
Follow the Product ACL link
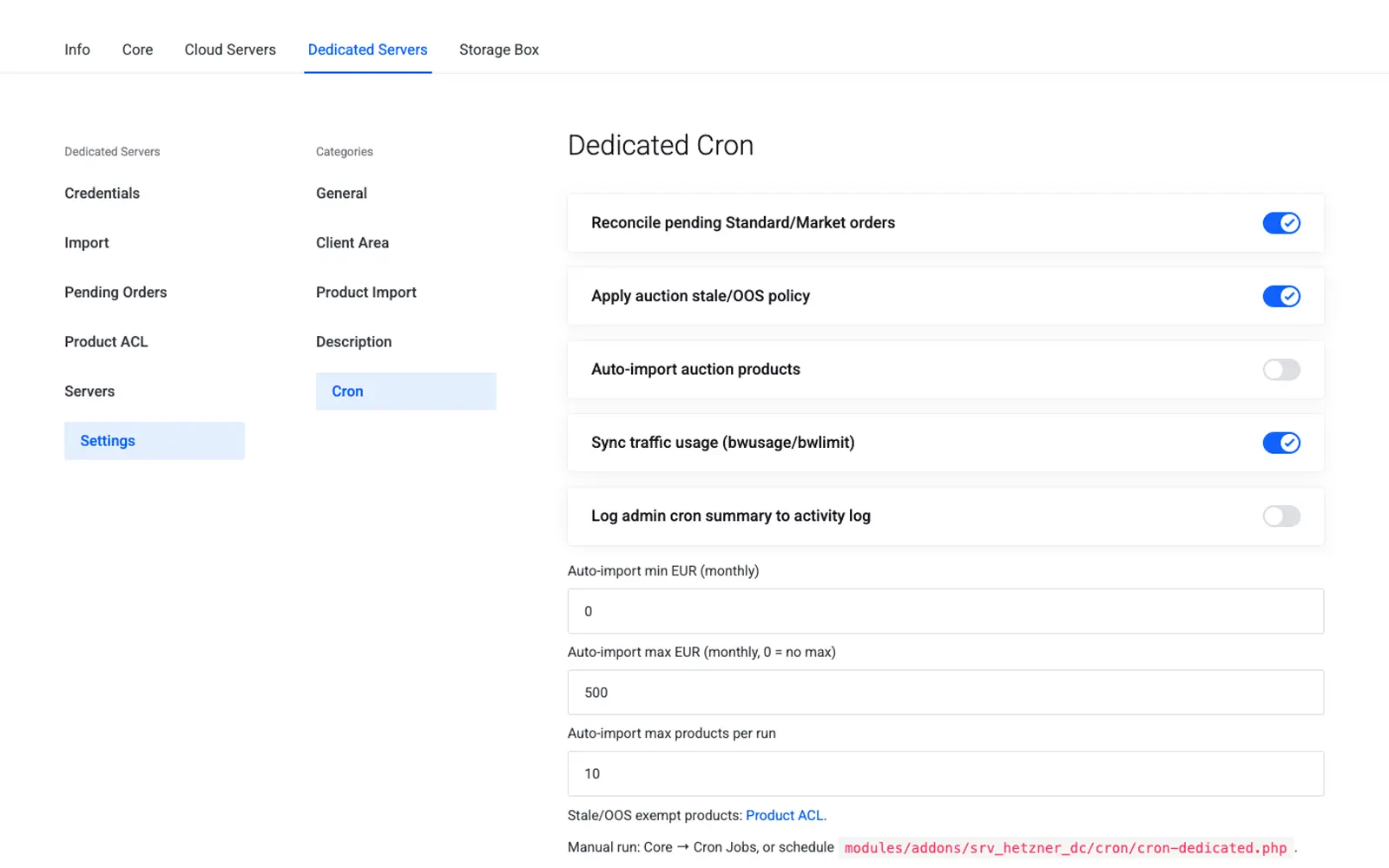point(784,815)
